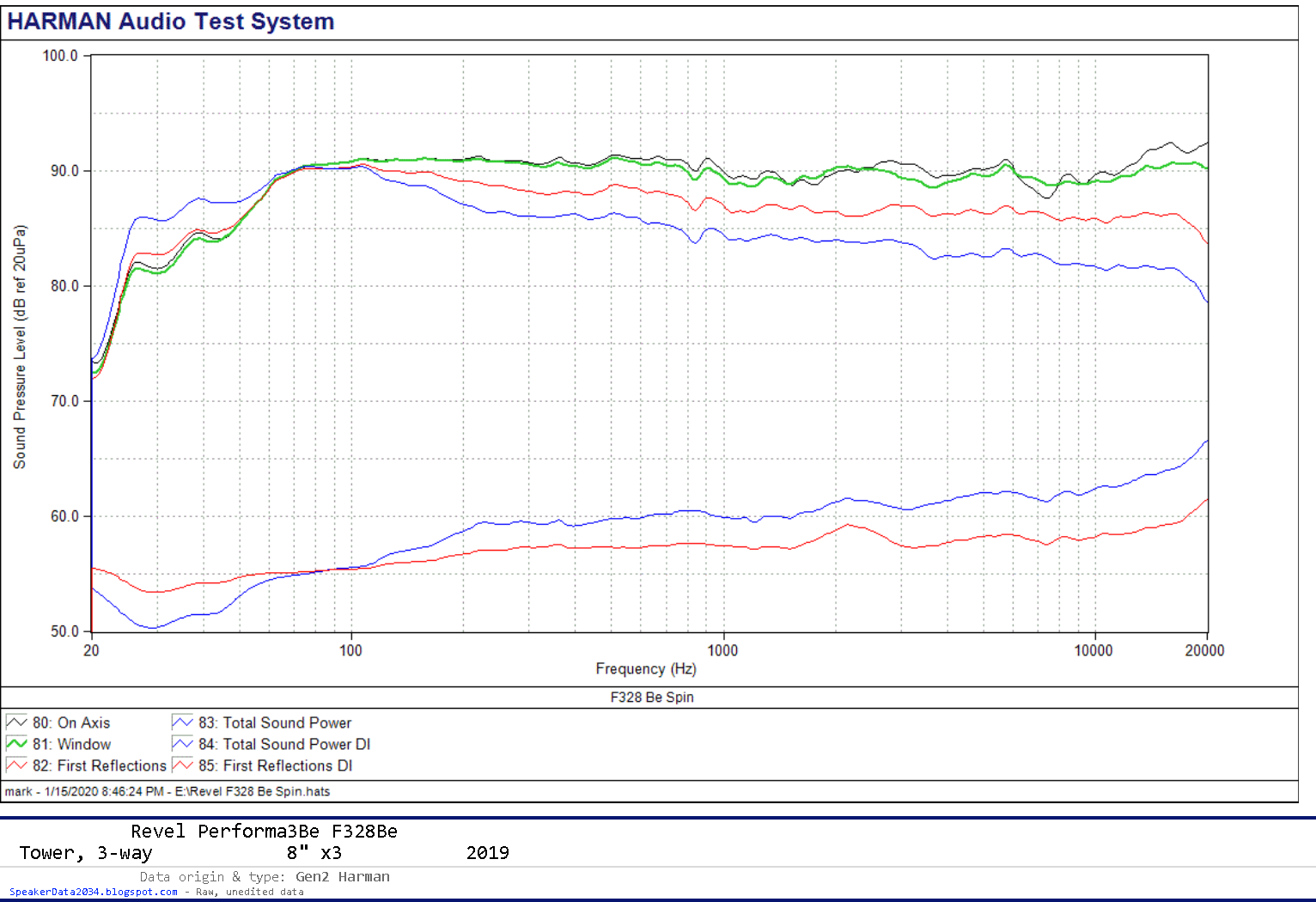Click the First Reflections legend red icon

click(16, 765)
